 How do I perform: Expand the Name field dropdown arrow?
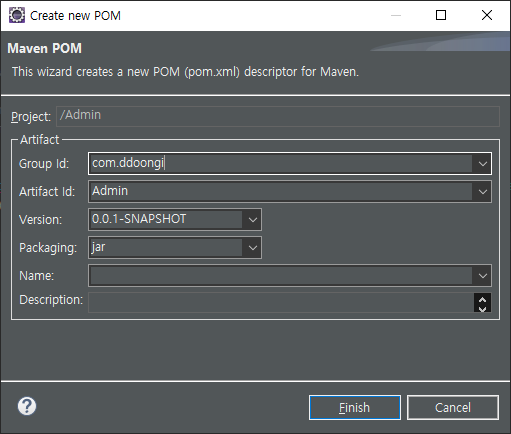click(482, 276)
